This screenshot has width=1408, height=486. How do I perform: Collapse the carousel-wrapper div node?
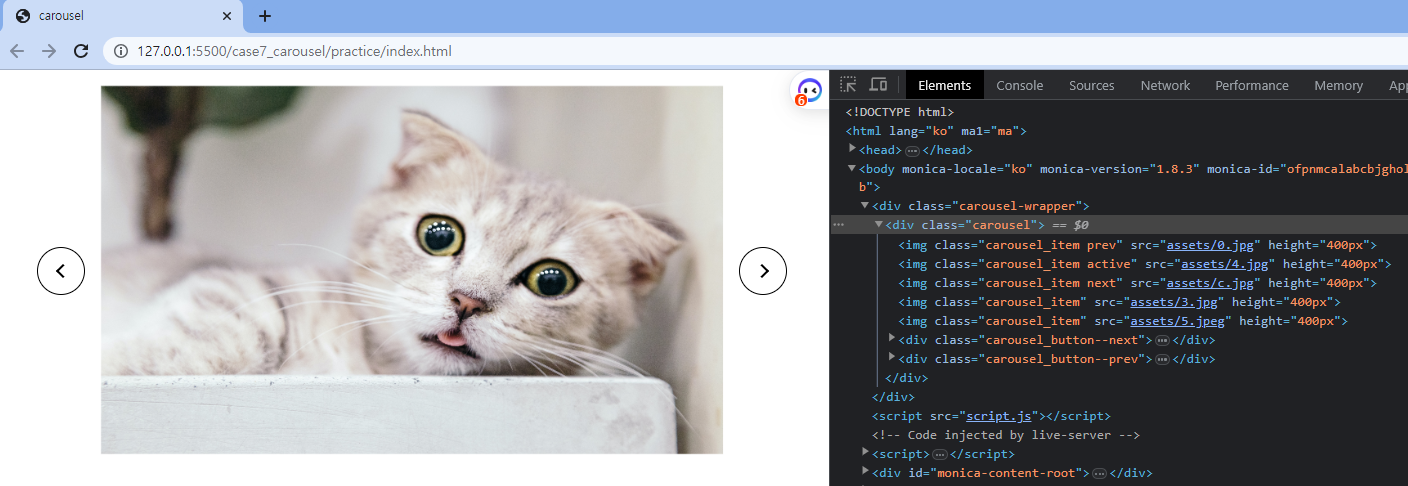pyautogui.click(x=866, y=205)
